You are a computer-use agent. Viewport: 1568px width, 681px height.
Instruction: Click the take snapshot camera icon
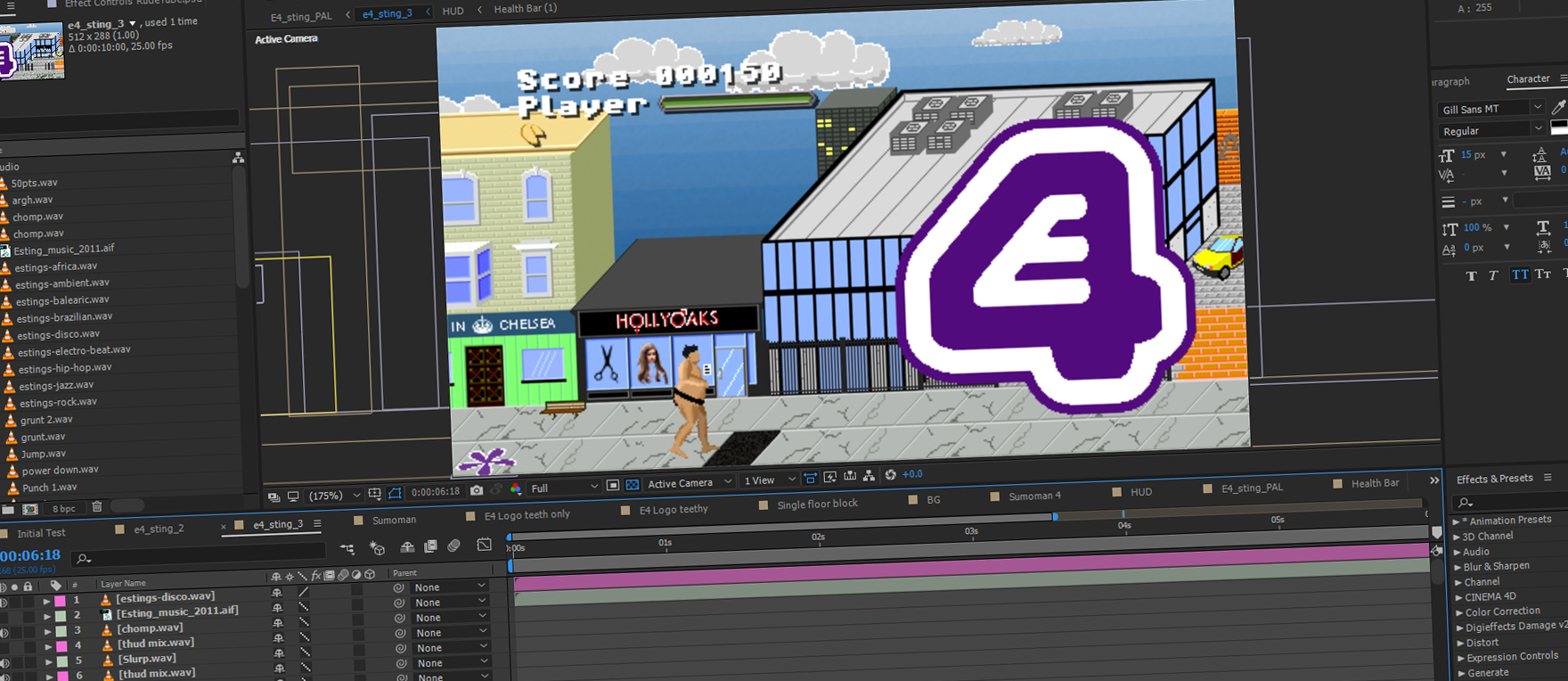tap(477, 491)
